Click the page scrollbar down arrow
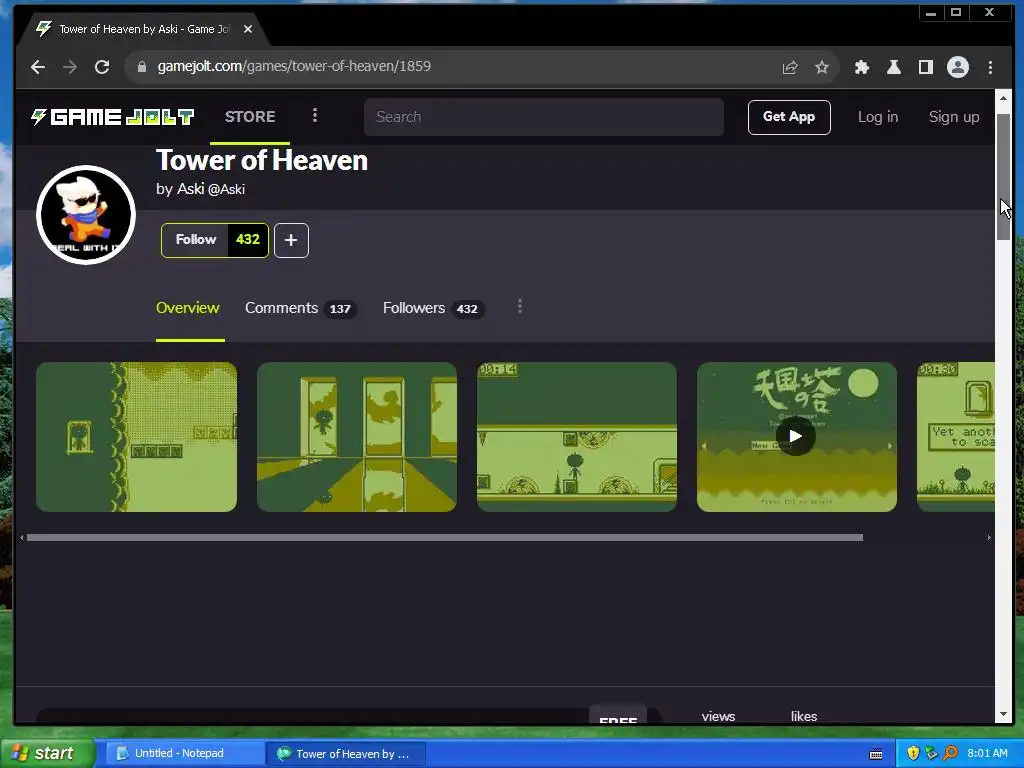Screen dimensions: 1024x768 (x=1003, y=714)
